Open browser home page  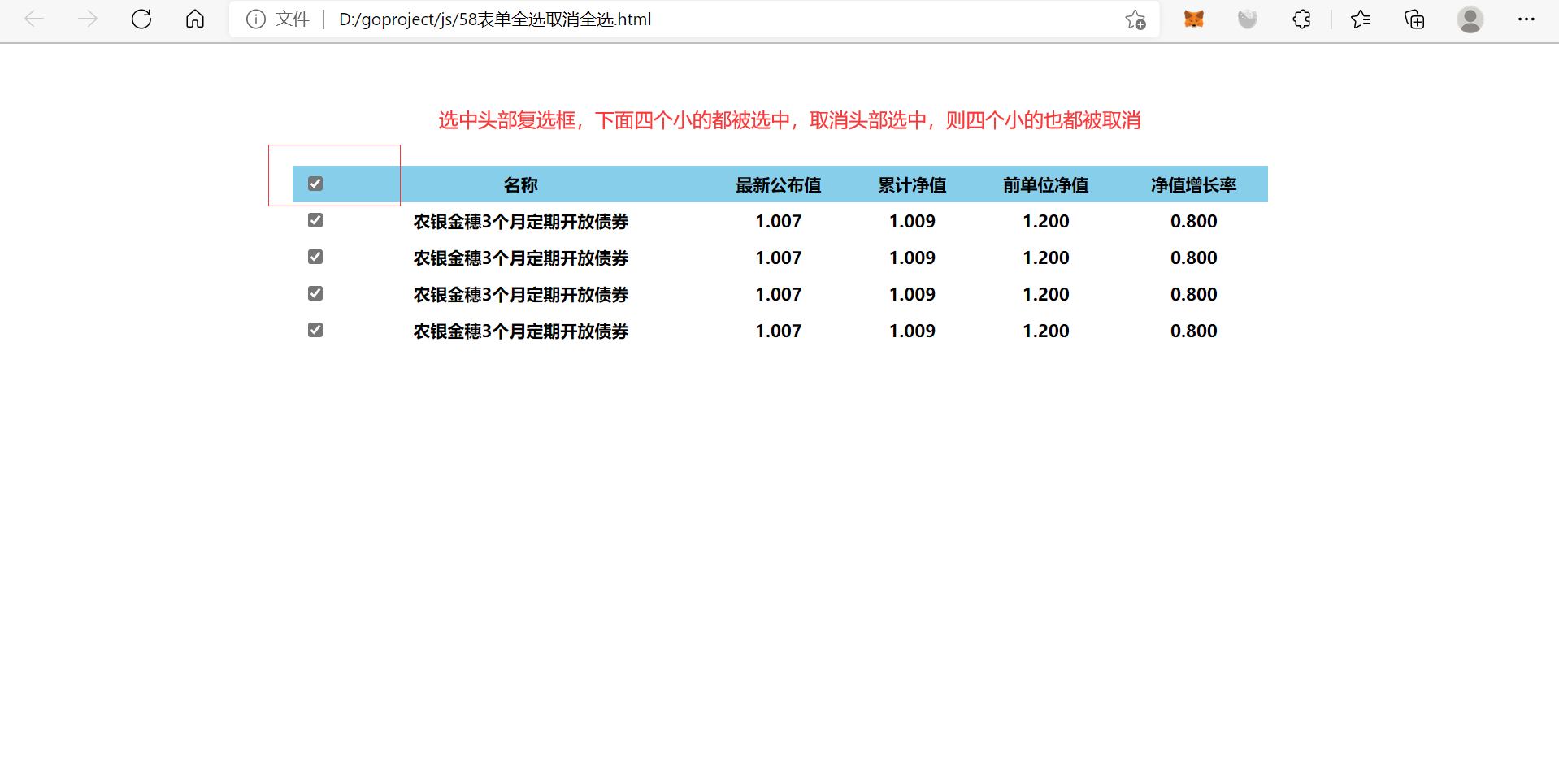pos(195,19)
